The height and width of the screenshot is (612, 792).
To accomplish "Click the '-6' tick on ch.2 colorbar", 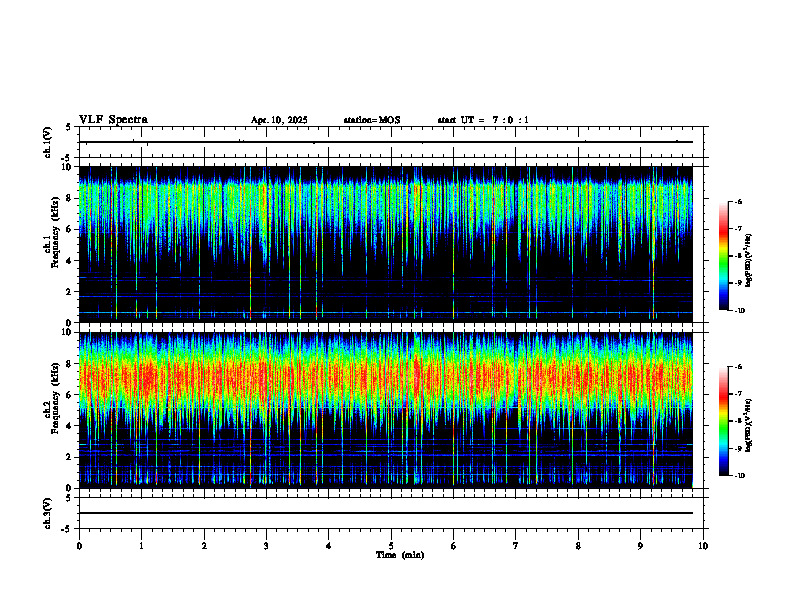I will pos(738,367).
